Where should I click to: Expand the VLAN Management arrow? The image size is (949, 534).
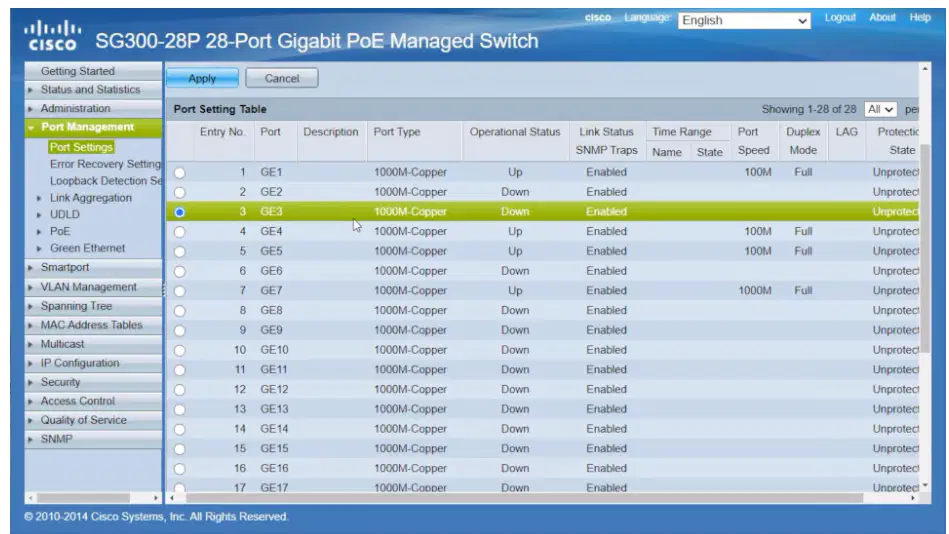(x=31, y=287)
